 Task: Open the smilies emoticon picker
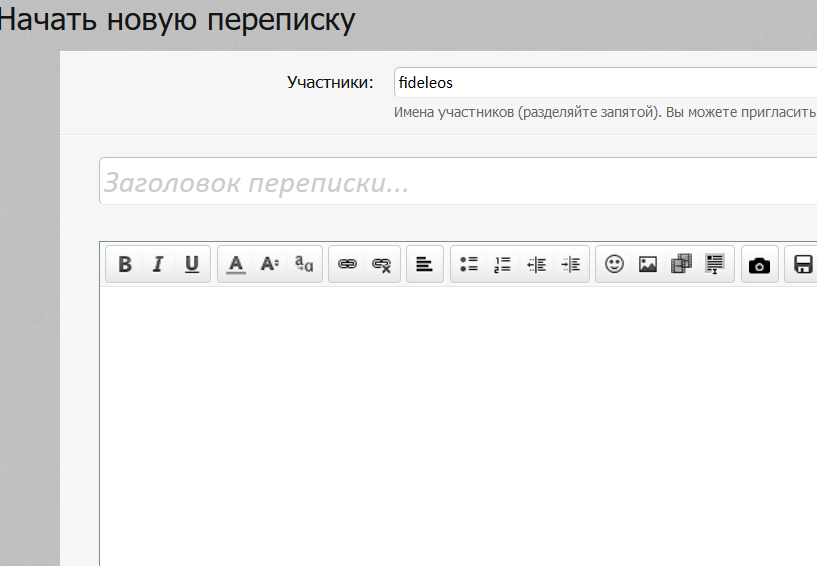coord(614,264)
